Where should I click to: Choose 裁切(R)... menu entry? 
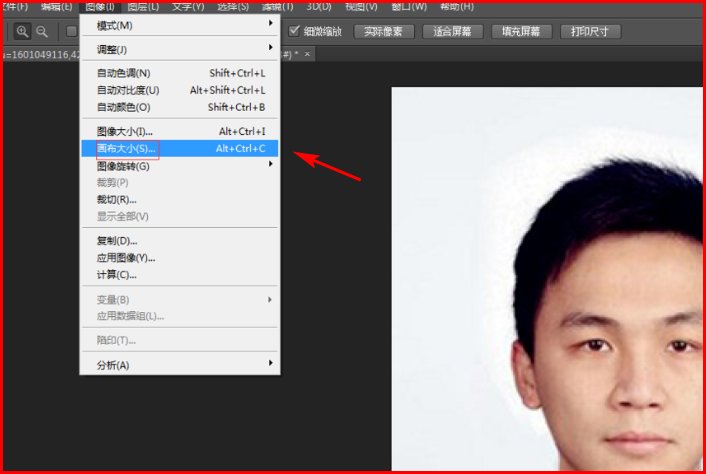pyautogui.click(x=117, y=199)
